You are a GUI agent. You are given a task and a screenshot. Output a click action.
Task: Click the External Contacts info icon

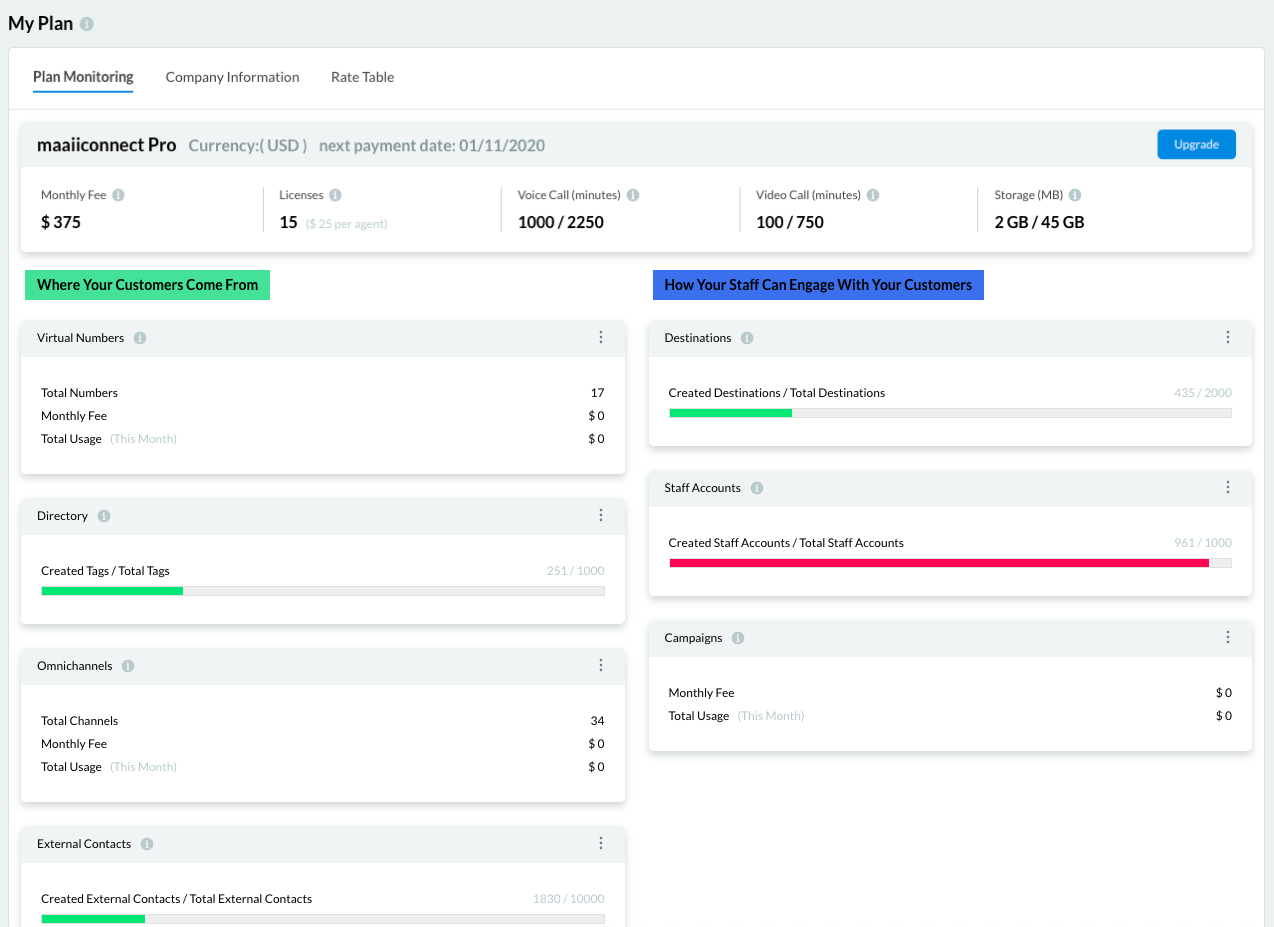pyautogui.click(x=147, y=844)
